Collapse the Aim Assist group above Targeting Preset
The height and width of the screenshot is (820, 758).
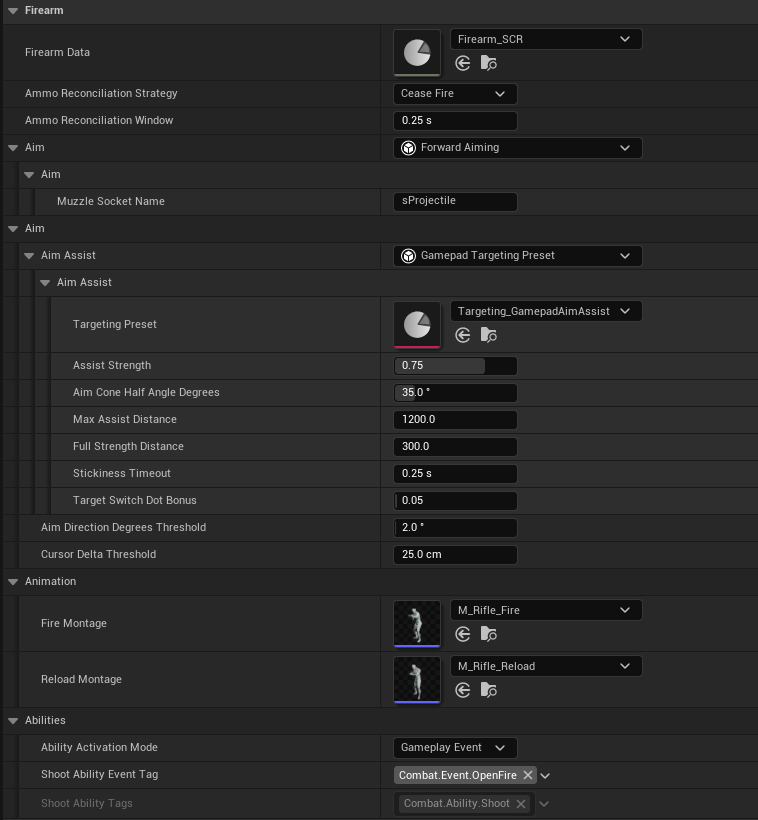45,283
